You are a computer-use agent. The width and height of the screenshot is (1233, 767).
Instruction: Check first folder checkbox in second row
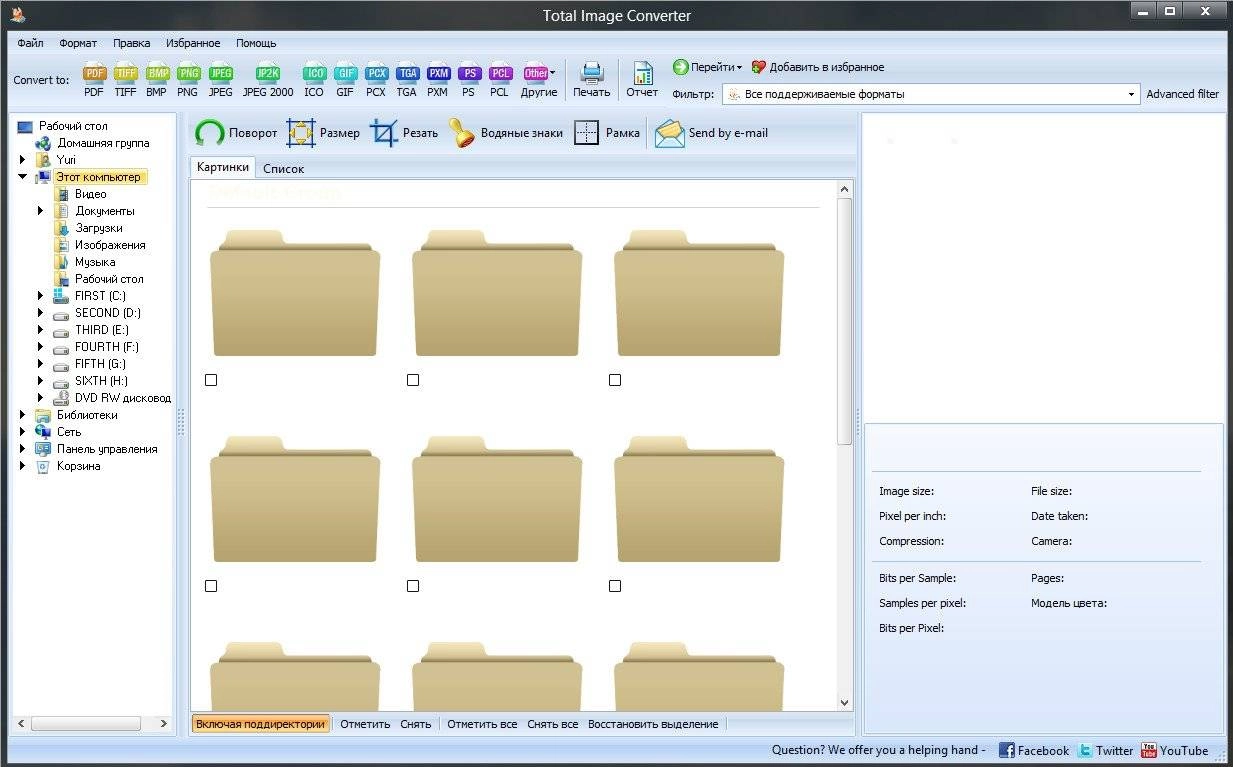click(211, 586)
